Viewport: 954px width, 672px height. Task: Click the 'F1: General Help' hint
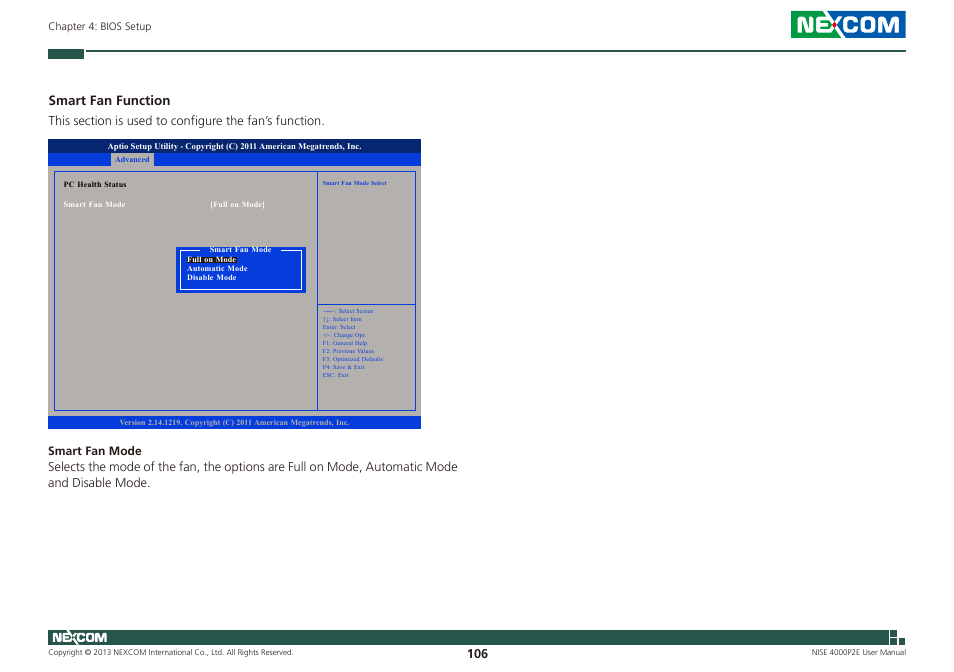coord(345,343)
